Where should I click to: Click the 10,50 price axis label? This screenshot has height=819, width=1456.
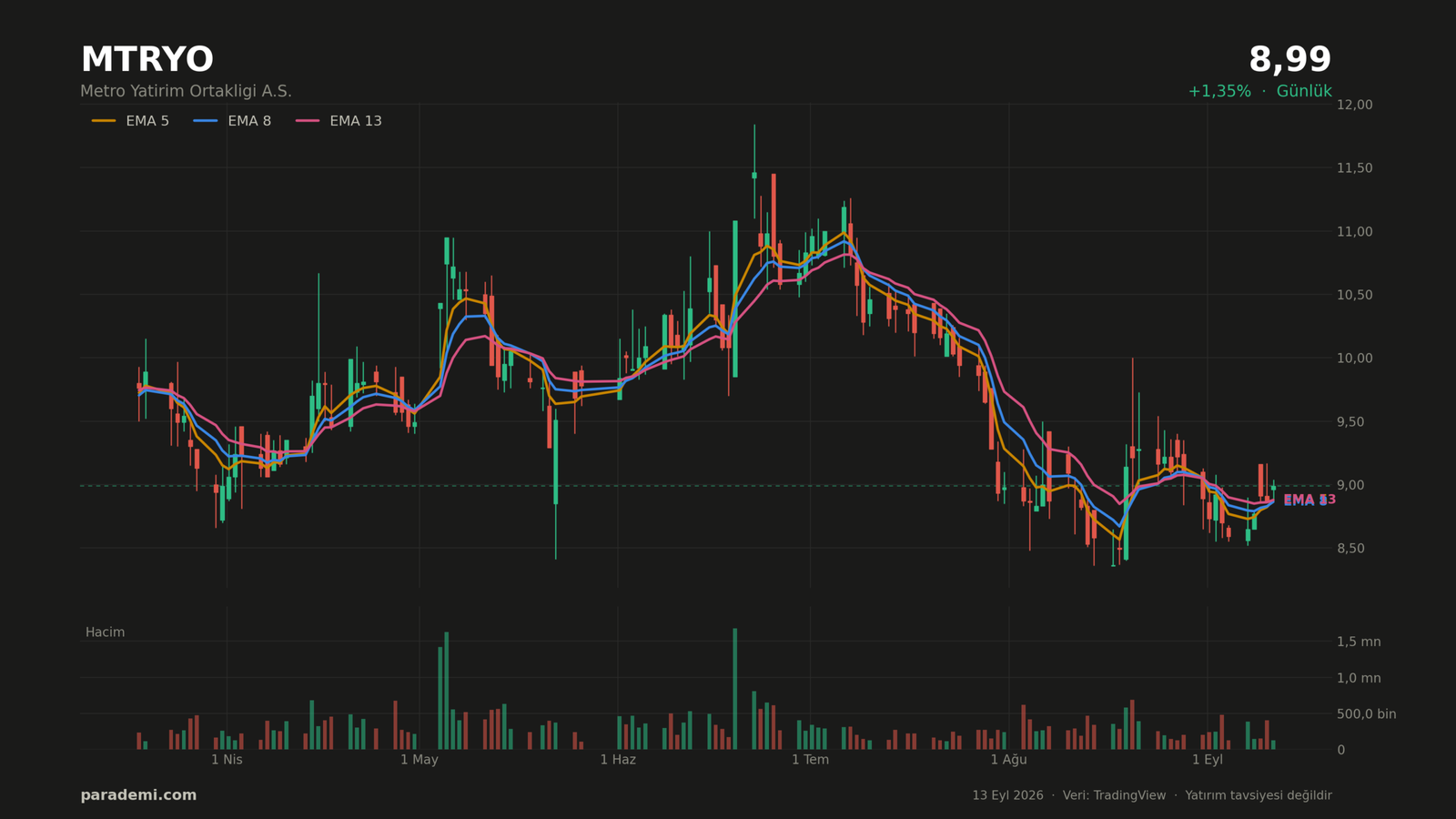point(1354,295)
